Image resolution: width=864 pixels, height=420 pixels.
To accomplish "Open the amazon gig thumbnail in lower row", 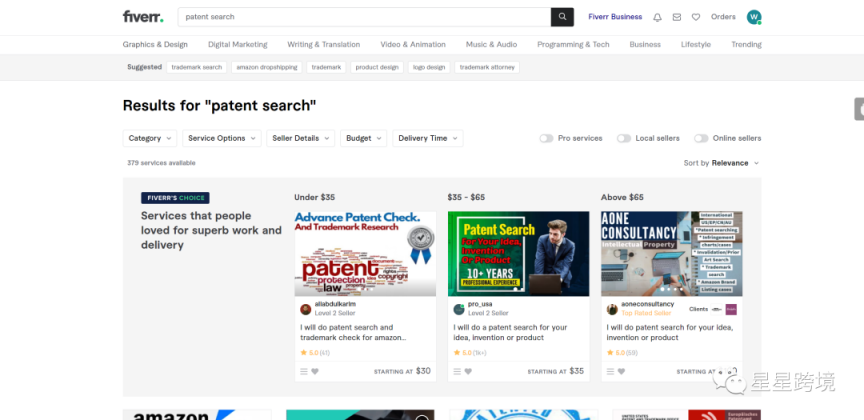I will click(197, 414).
